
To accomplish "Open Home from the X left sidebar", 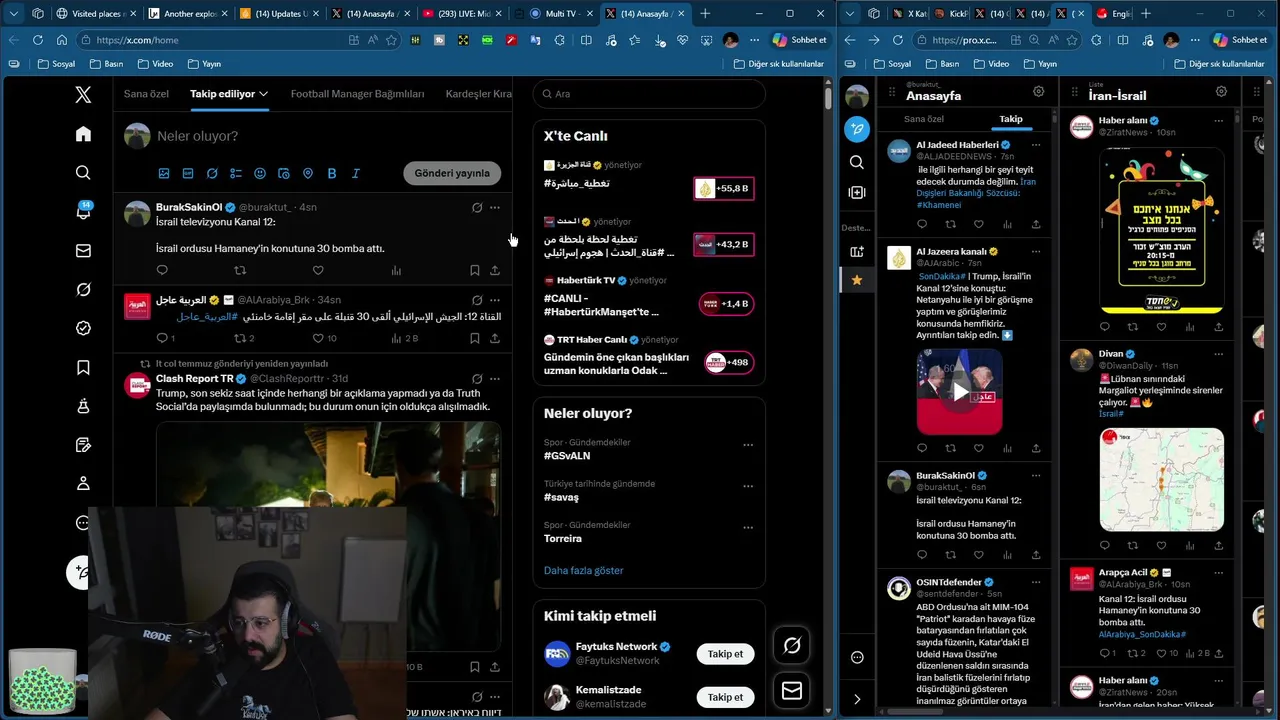I will 83,134.
